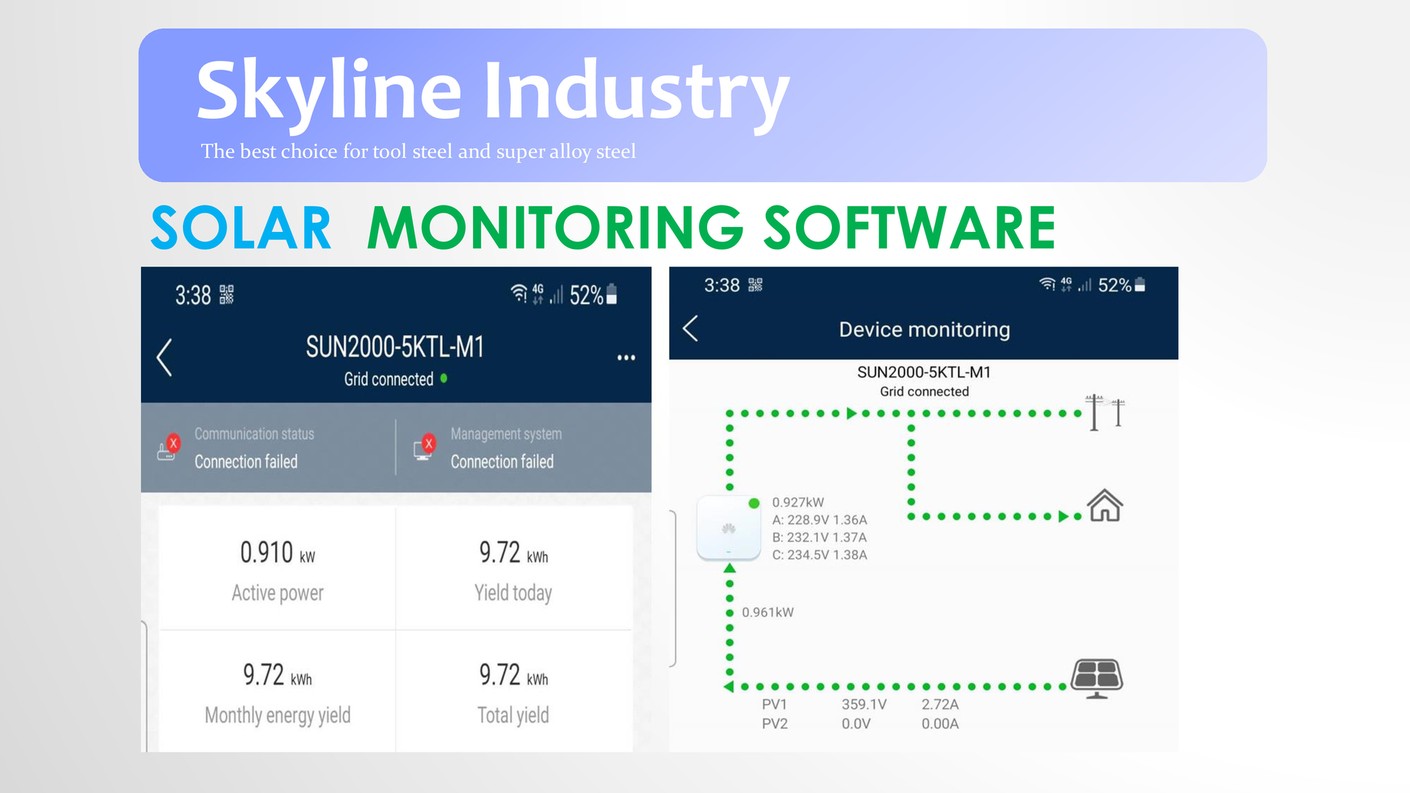Tap the Wi-Fi icon in left phone status bar
This screenshot has height=793, width=1410.
pyautogui.click(x=518, y=293)
